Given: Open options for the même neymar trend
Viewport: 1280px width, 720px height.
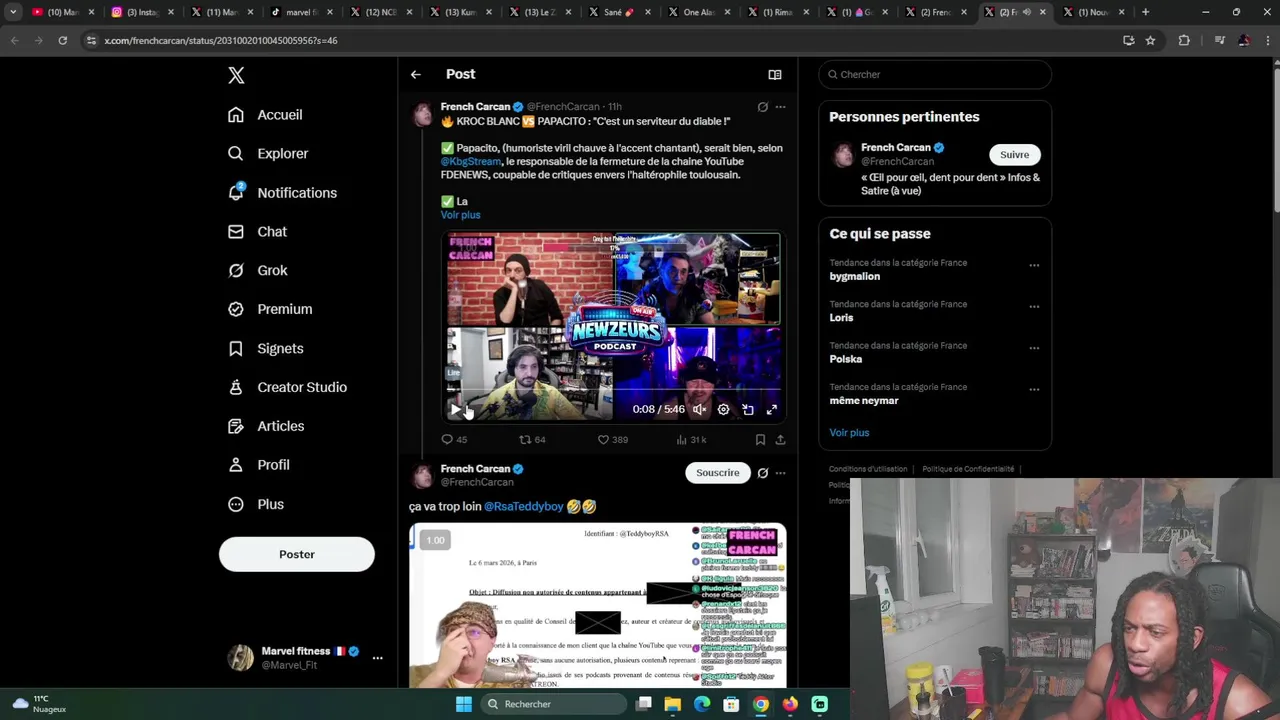Looking at the screenshot, I should (1034, 390).
